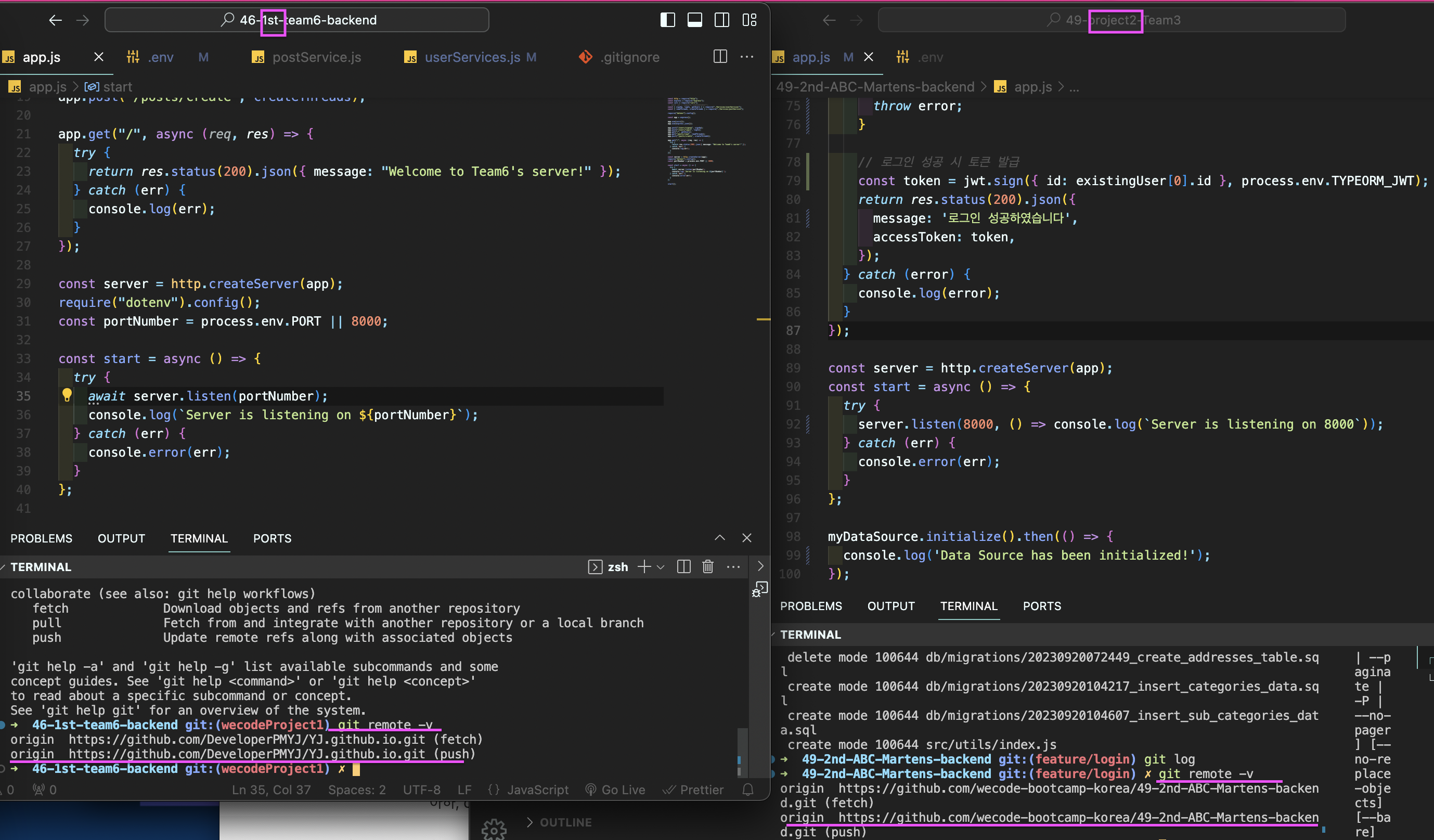This screenshot has height=840, width=1434.
Task: Open more editor actions ellipsis in the left window
Action: [746, 56]
